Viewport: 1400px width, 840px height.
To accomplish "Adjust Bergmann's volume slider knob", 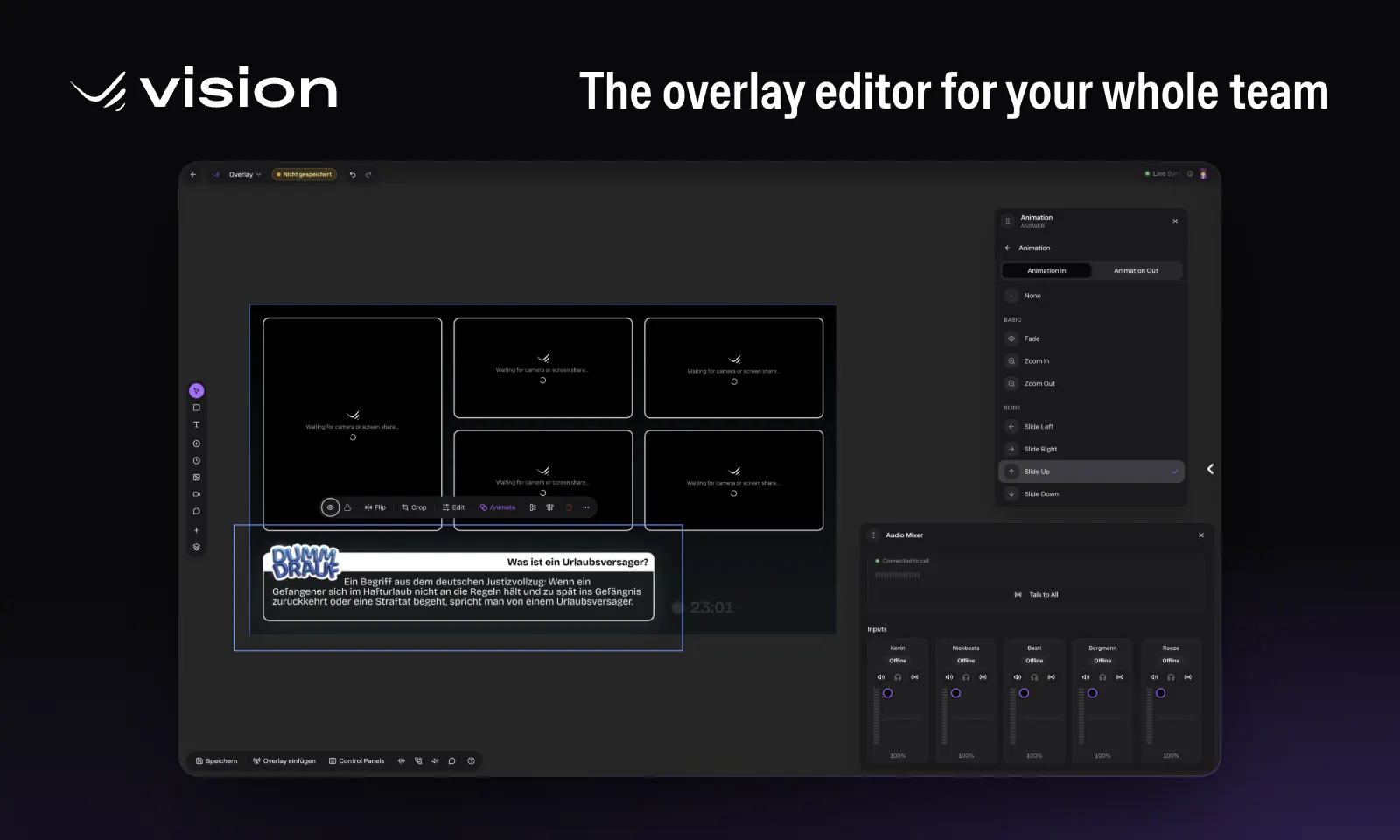I will [1092, 693].
